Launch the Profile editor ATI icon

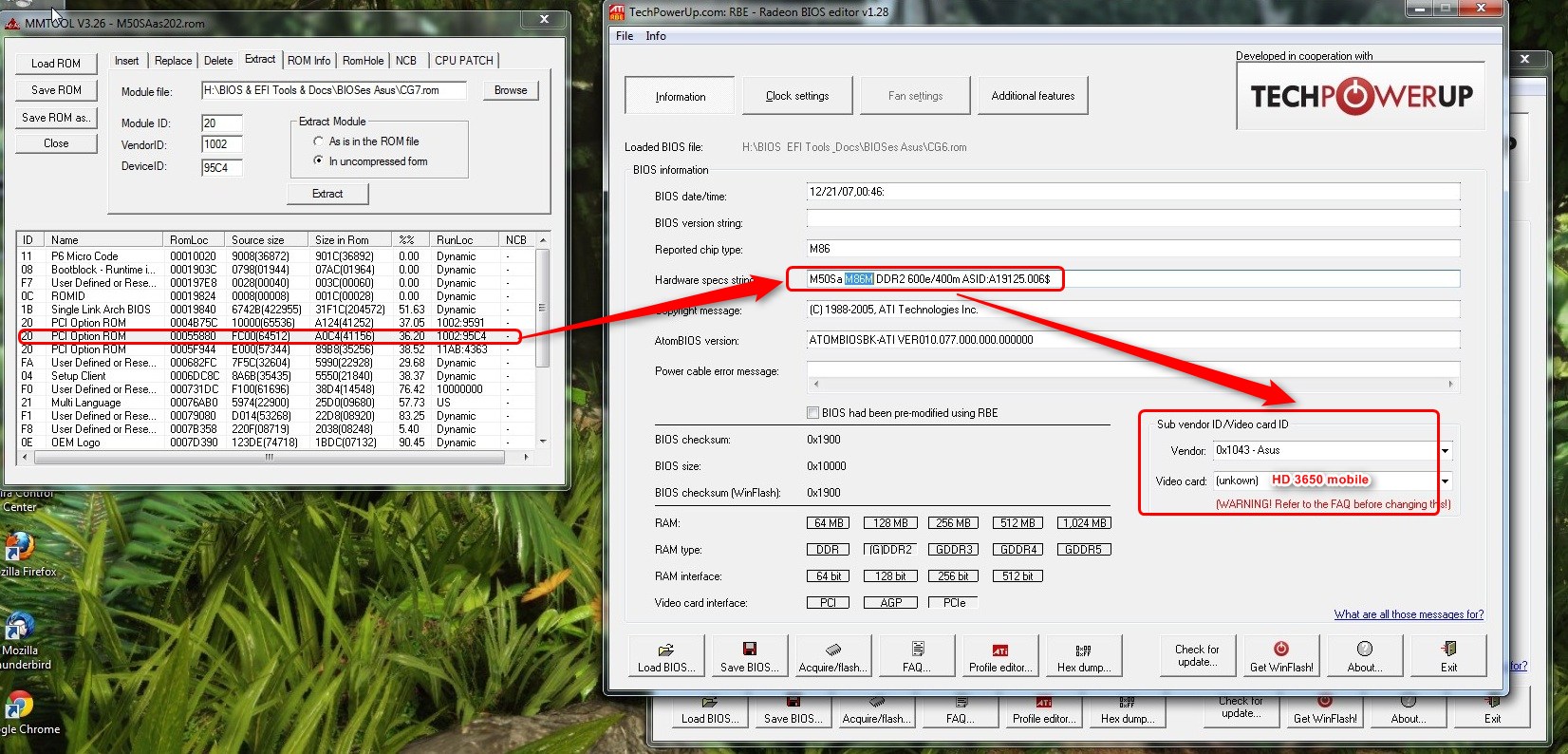click(999, 650)
